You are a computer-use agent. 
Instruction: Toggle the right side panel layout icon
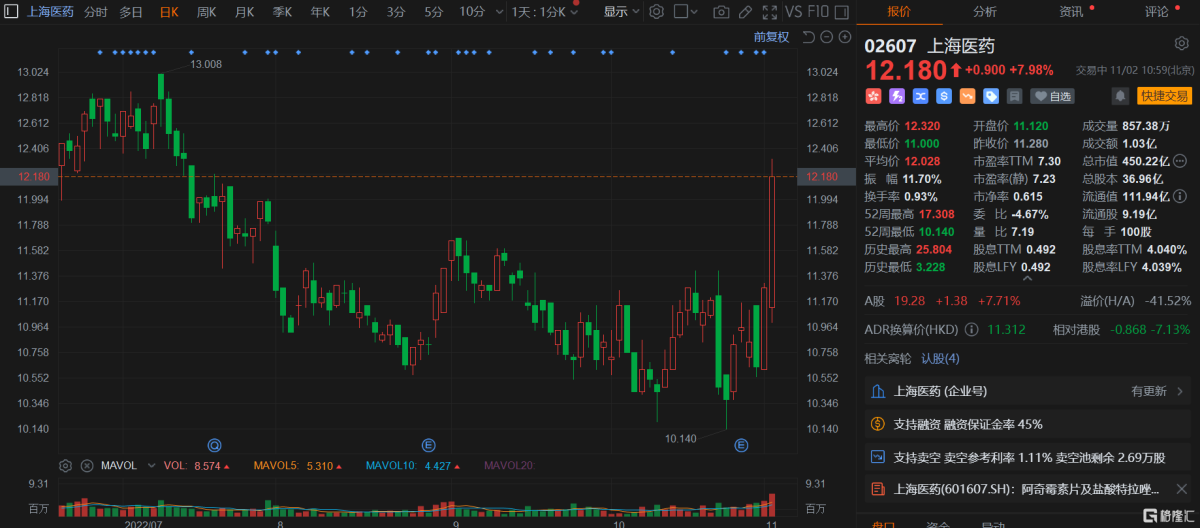(842, 12)
